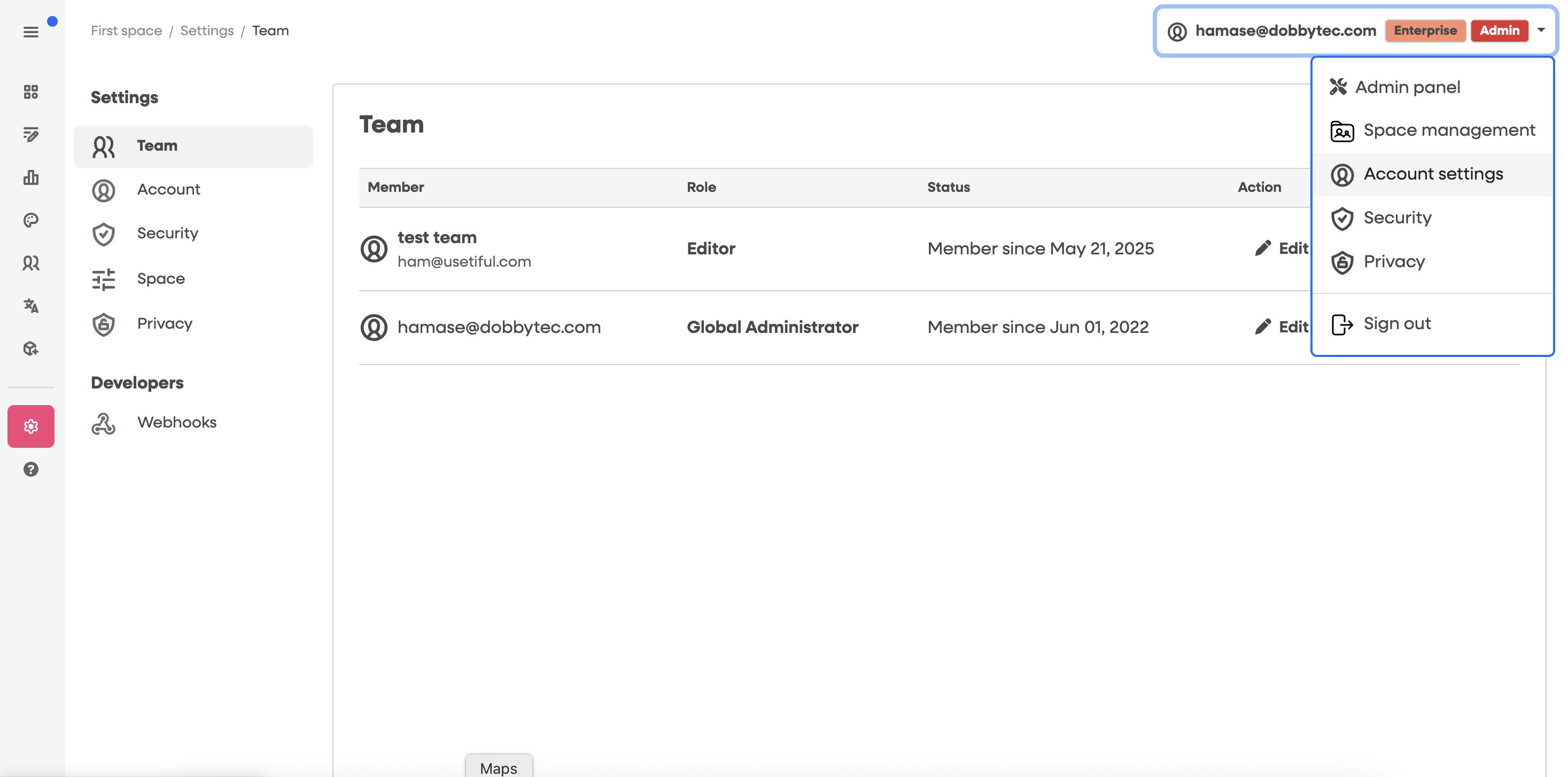This screenshot has width=1568, height=777.
Task: Click the pink settings gear icon
Action: pyautogui.click(x=30, y=426)
